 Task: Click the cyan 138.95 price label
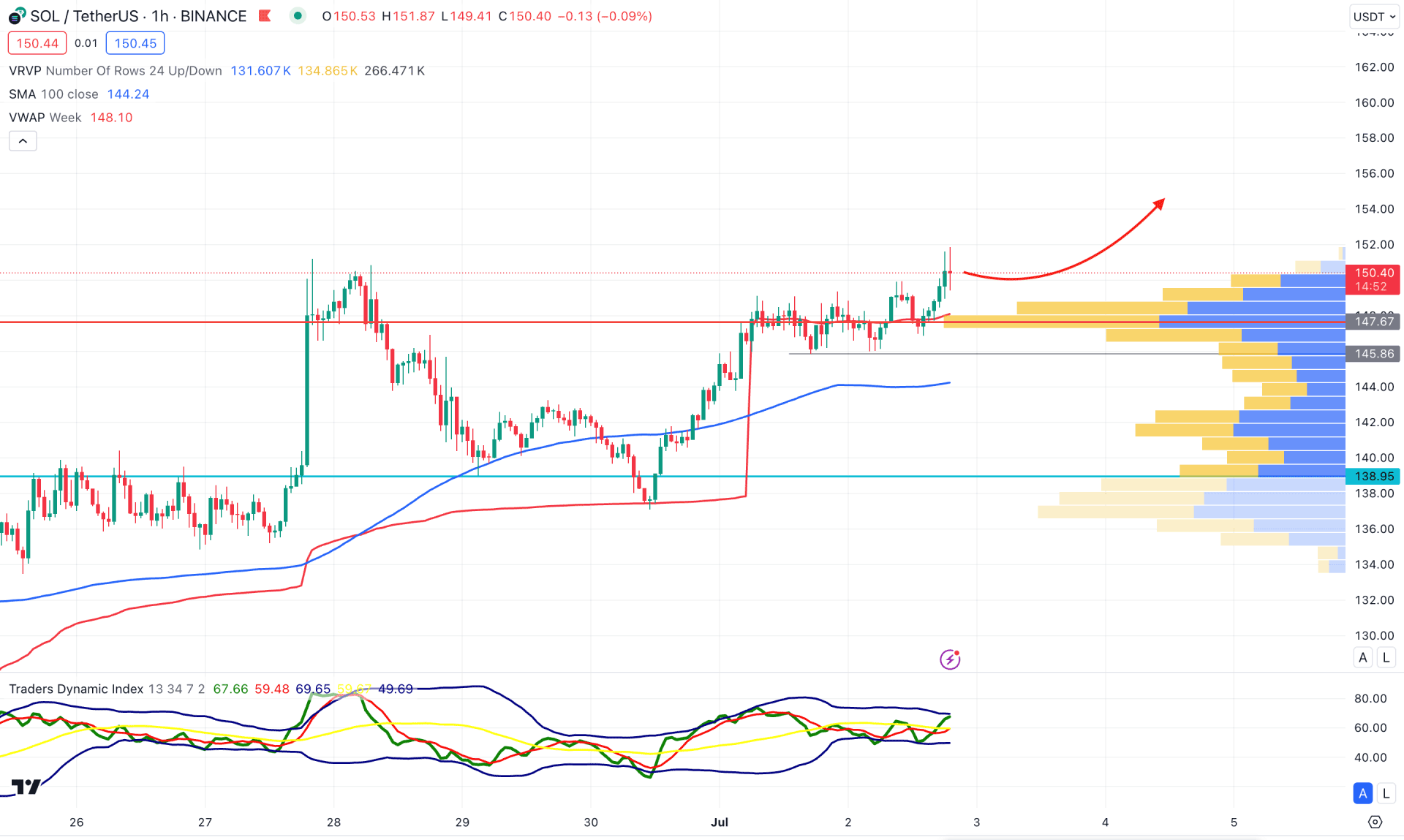coord(1373,477)
